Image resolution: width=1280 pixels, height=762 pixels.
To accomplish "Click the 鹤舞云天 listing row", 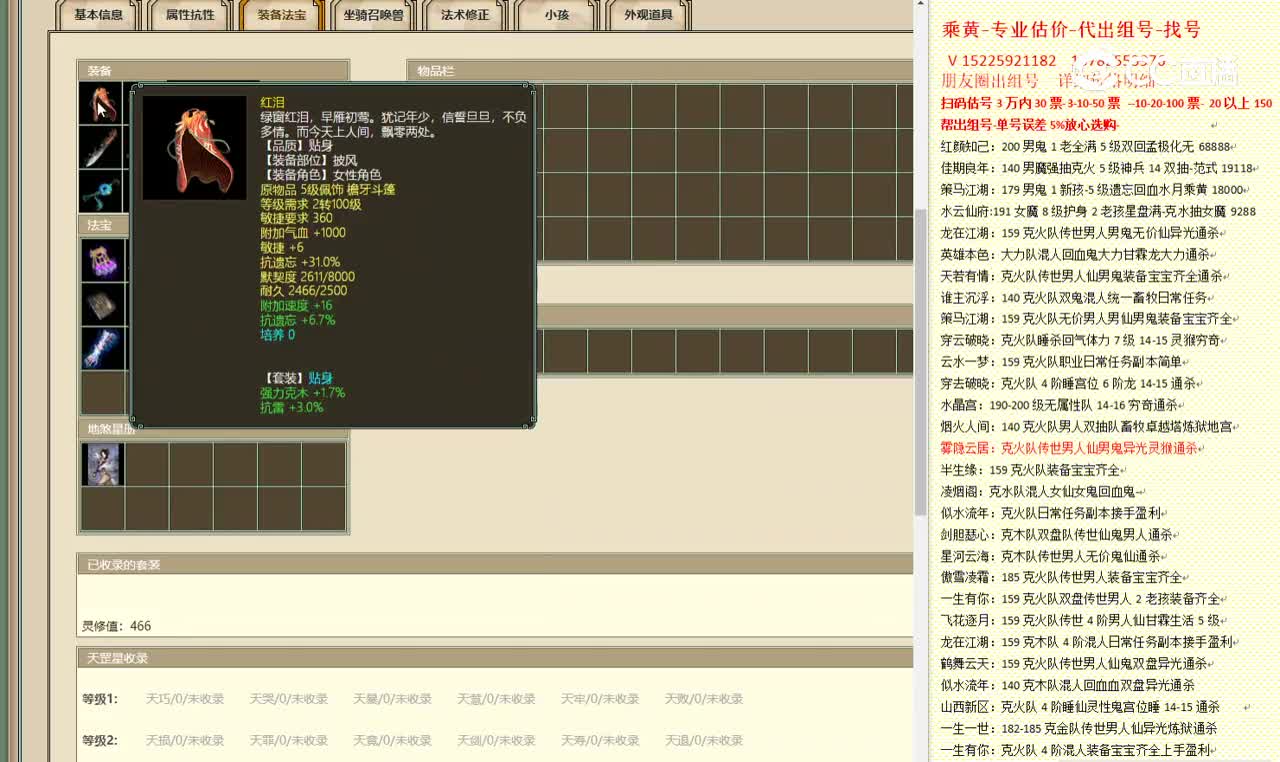I will point(1078,663).
